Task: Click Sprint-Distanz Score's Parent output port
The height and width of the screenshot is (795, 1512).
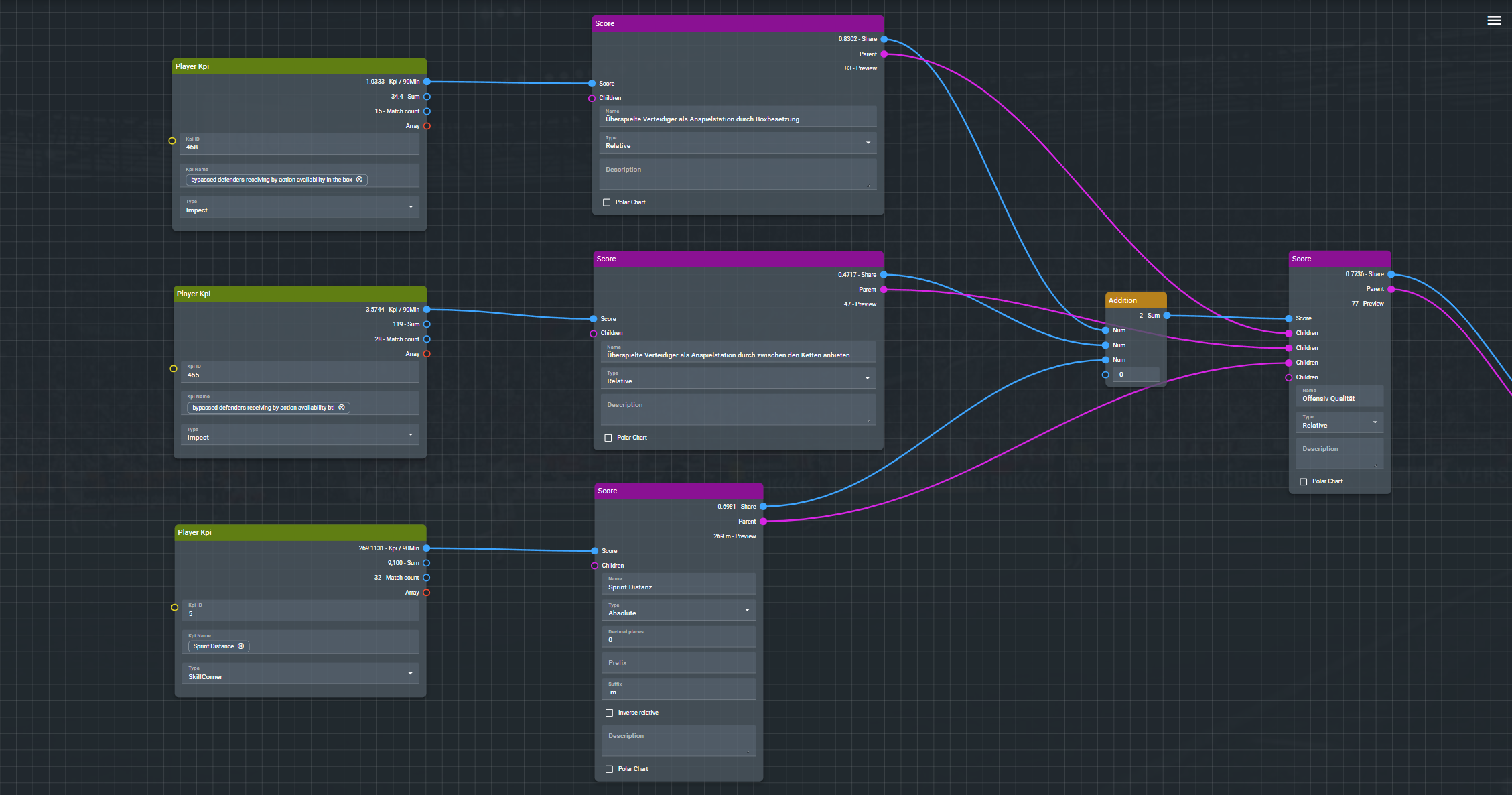Action: pos(763,522)
